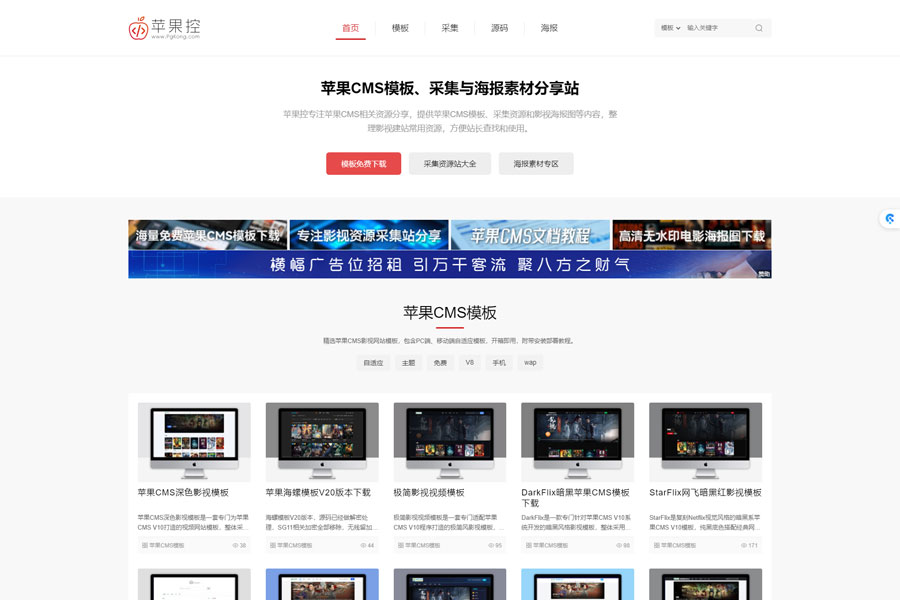Select the 主题 tag
The width and height of the screenshot is (900, 600).
coord(408,363)
